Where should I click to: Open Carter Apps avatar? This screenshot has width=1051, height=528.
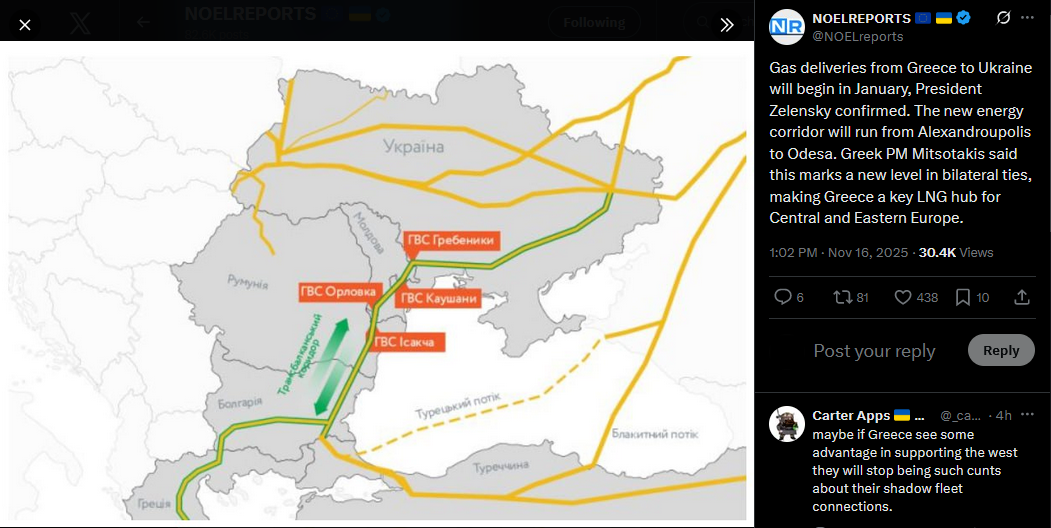tap(787, 423)
